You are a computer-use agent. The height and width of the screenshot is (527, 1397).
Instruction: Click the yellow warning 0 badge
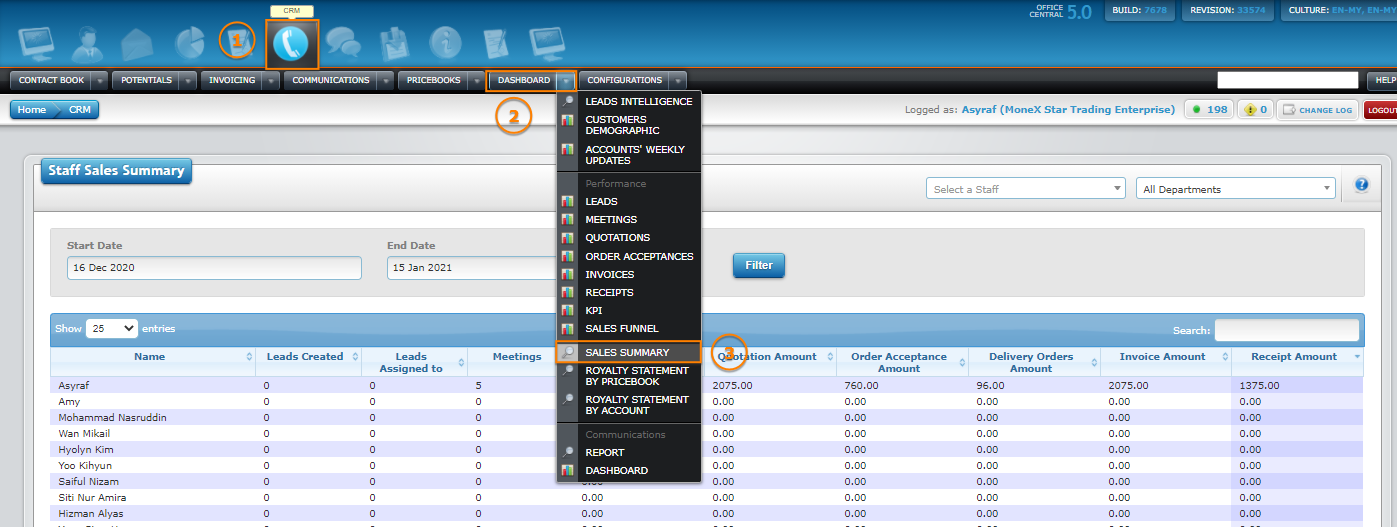(1255, 110)
